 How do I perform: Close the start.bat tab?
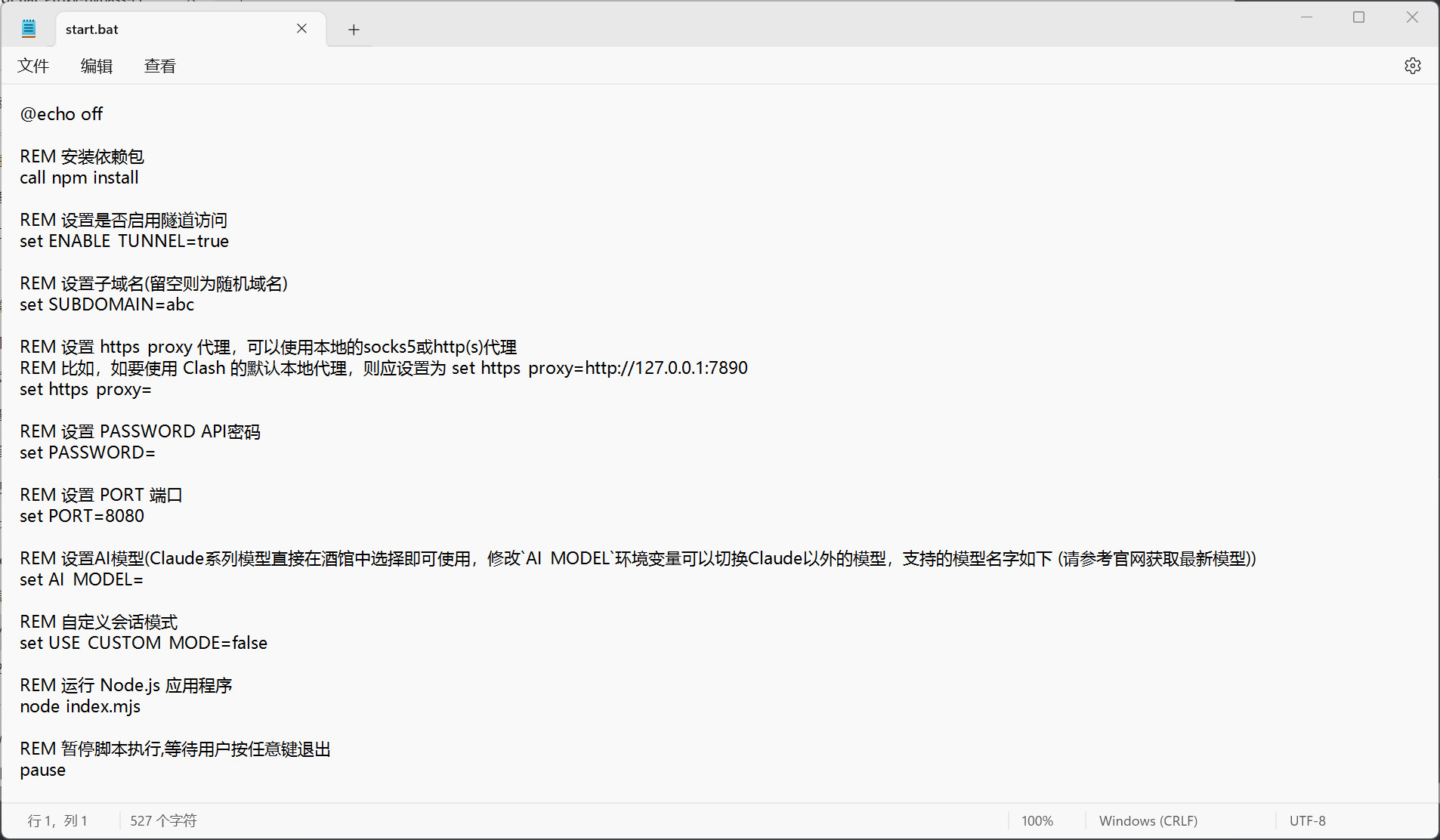point(301,29)
